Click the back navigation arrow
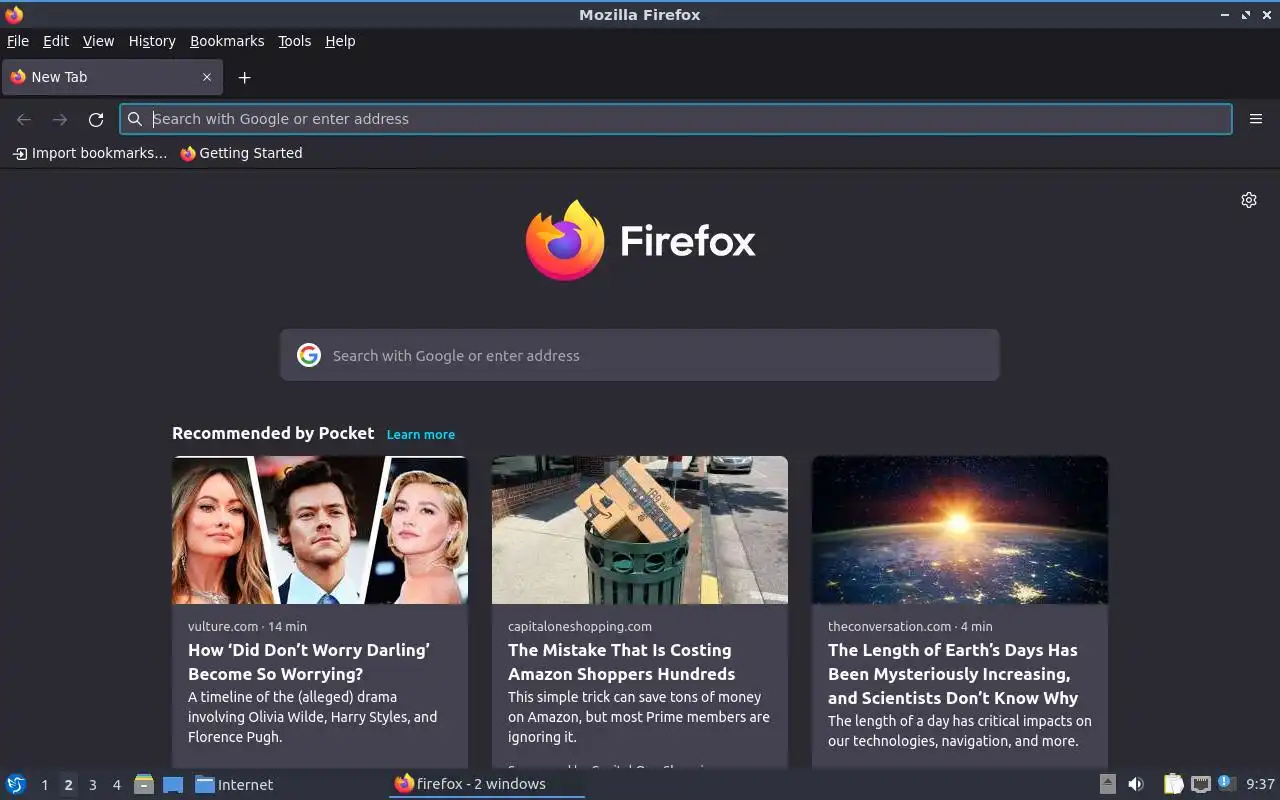Screen dimensions: 1280x800 (24, 119)
